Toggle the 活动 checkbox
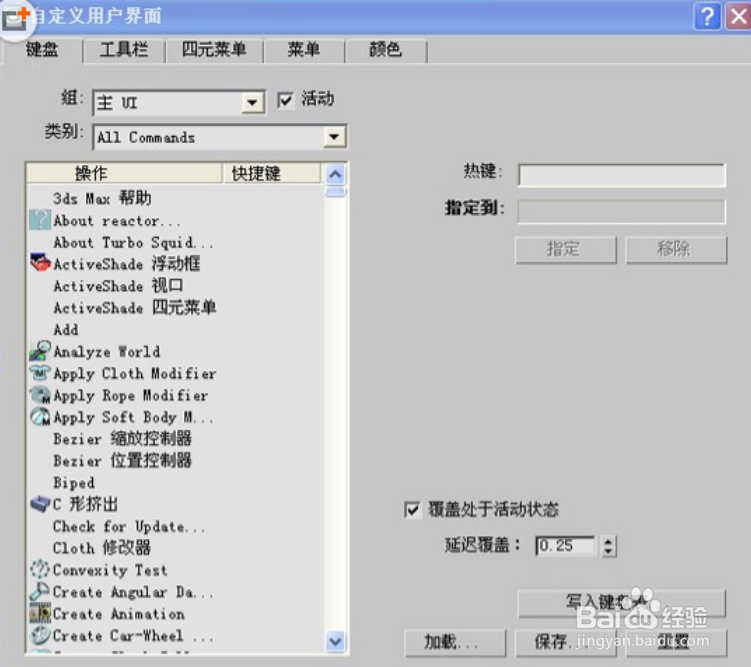 (285, 100)
